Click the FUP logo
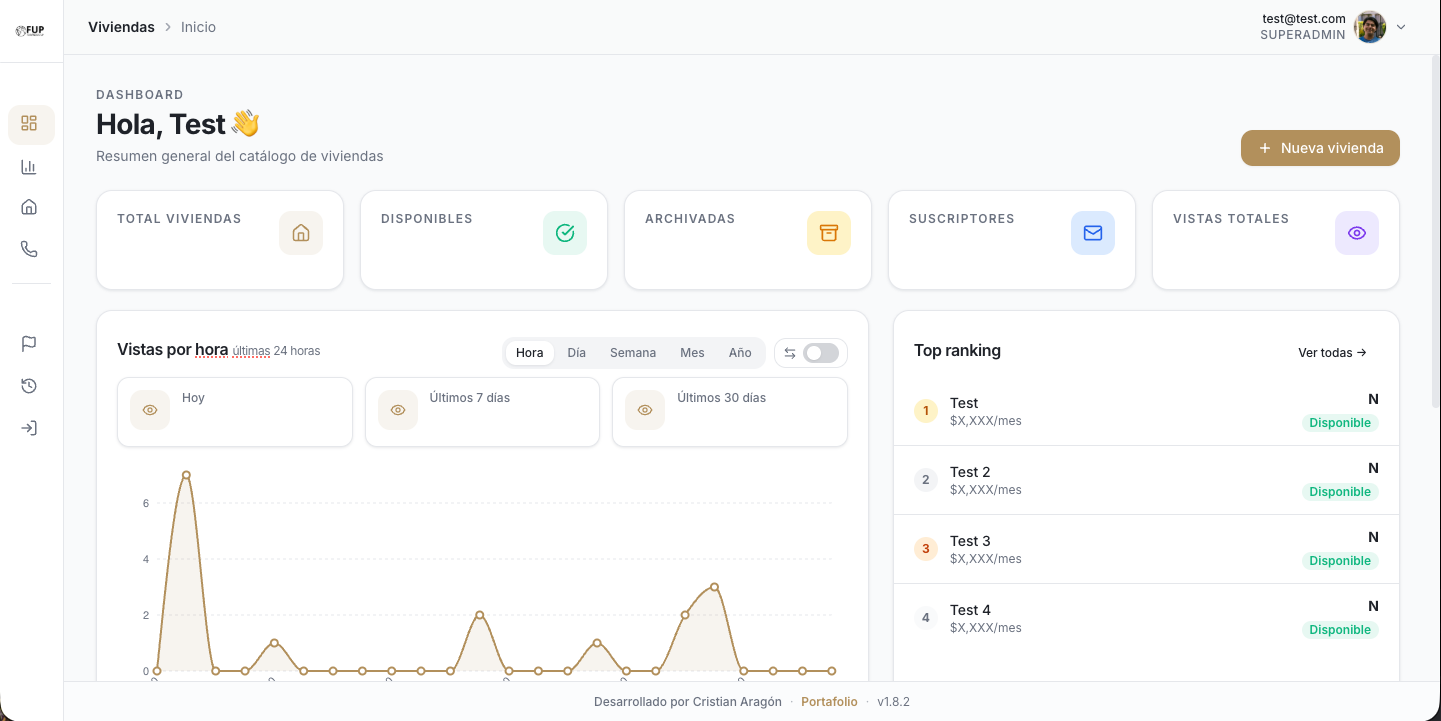This screenshot has width=1441, height=721. coord(30,31)
